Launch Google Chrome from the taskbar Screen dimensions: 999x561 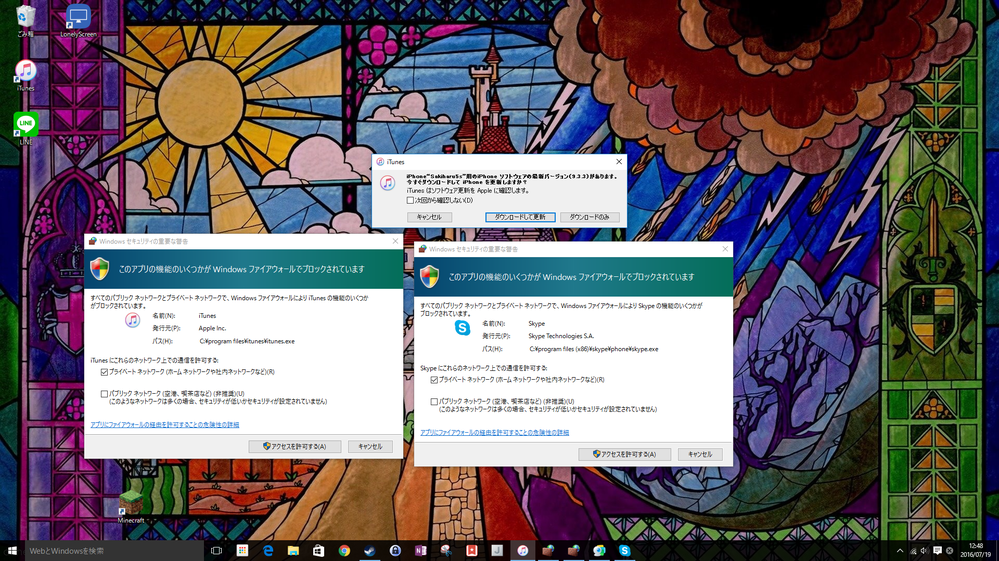coord(344,550)
